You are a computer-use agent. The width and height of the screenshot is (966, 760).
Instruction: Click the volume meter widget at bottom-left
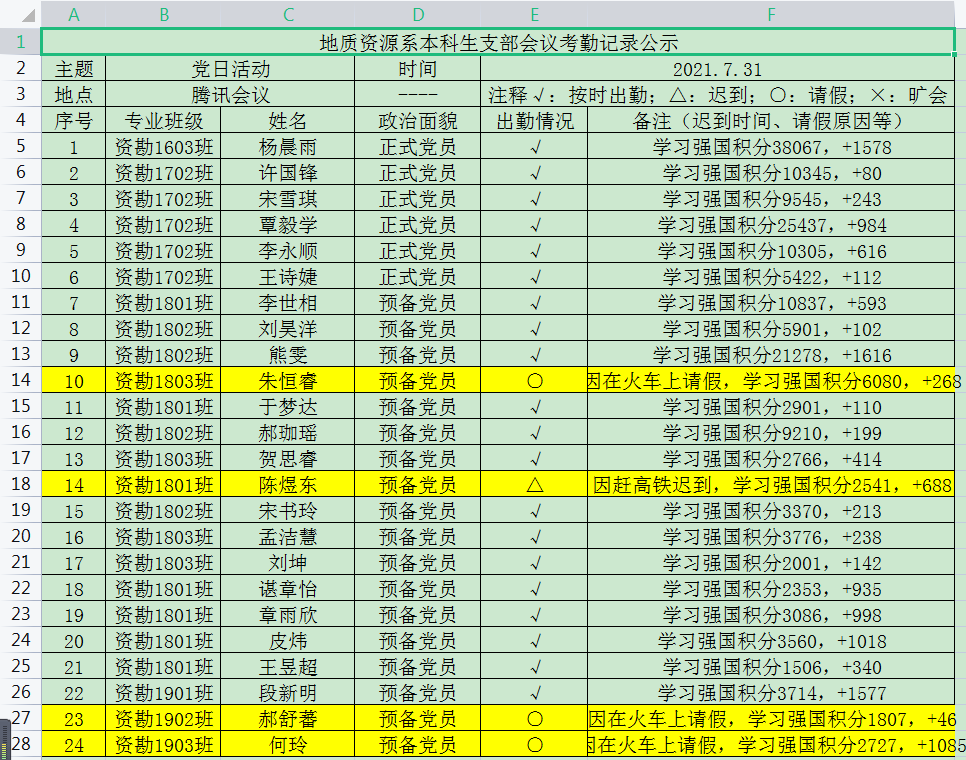pyautogui.click(x=4, y=738)
